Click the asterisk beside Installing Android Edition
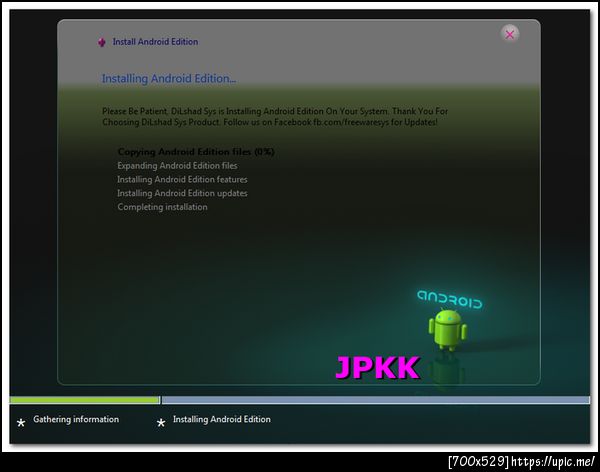Viewport: 600px width, 472px height. click(x=161, y=423)
